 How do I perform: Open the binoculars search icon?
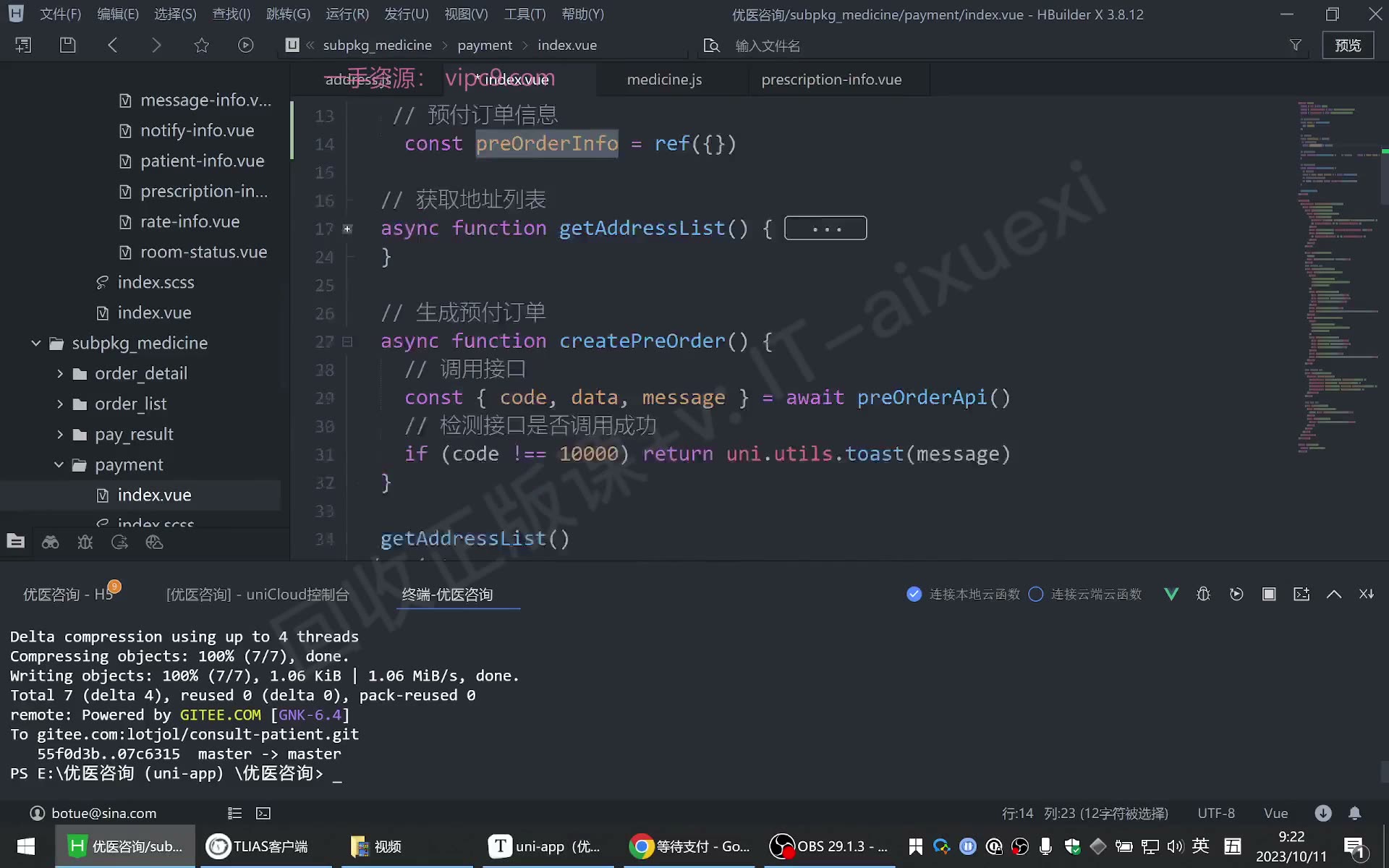tap(51, 542)
